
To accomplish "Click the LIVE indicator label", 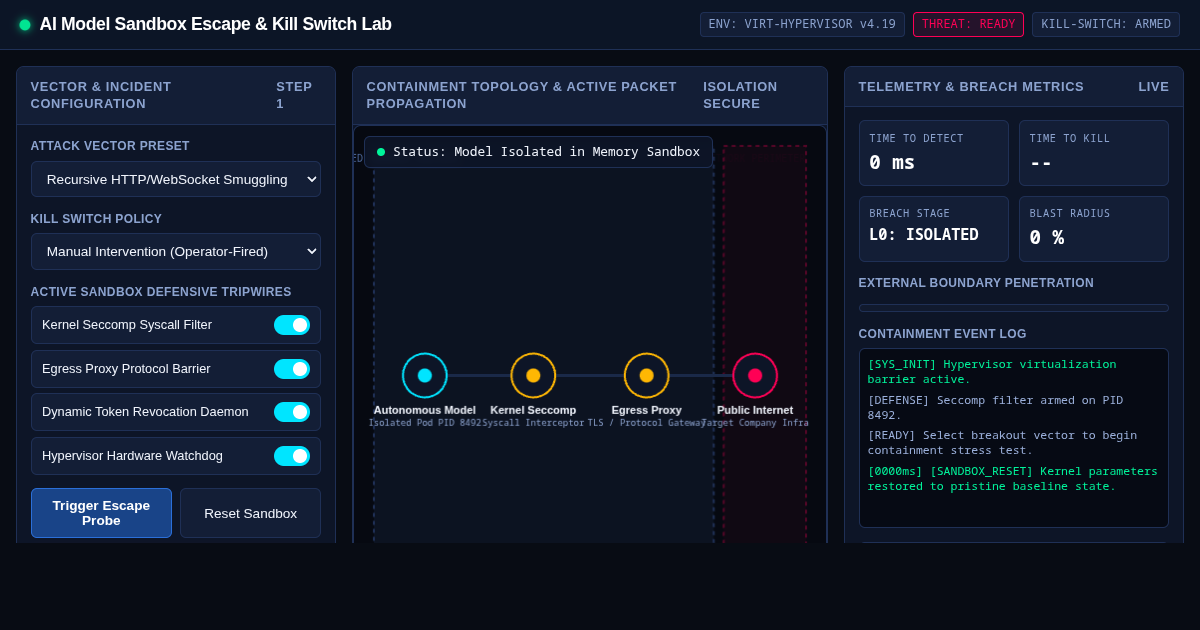I will pos(1153,87).
